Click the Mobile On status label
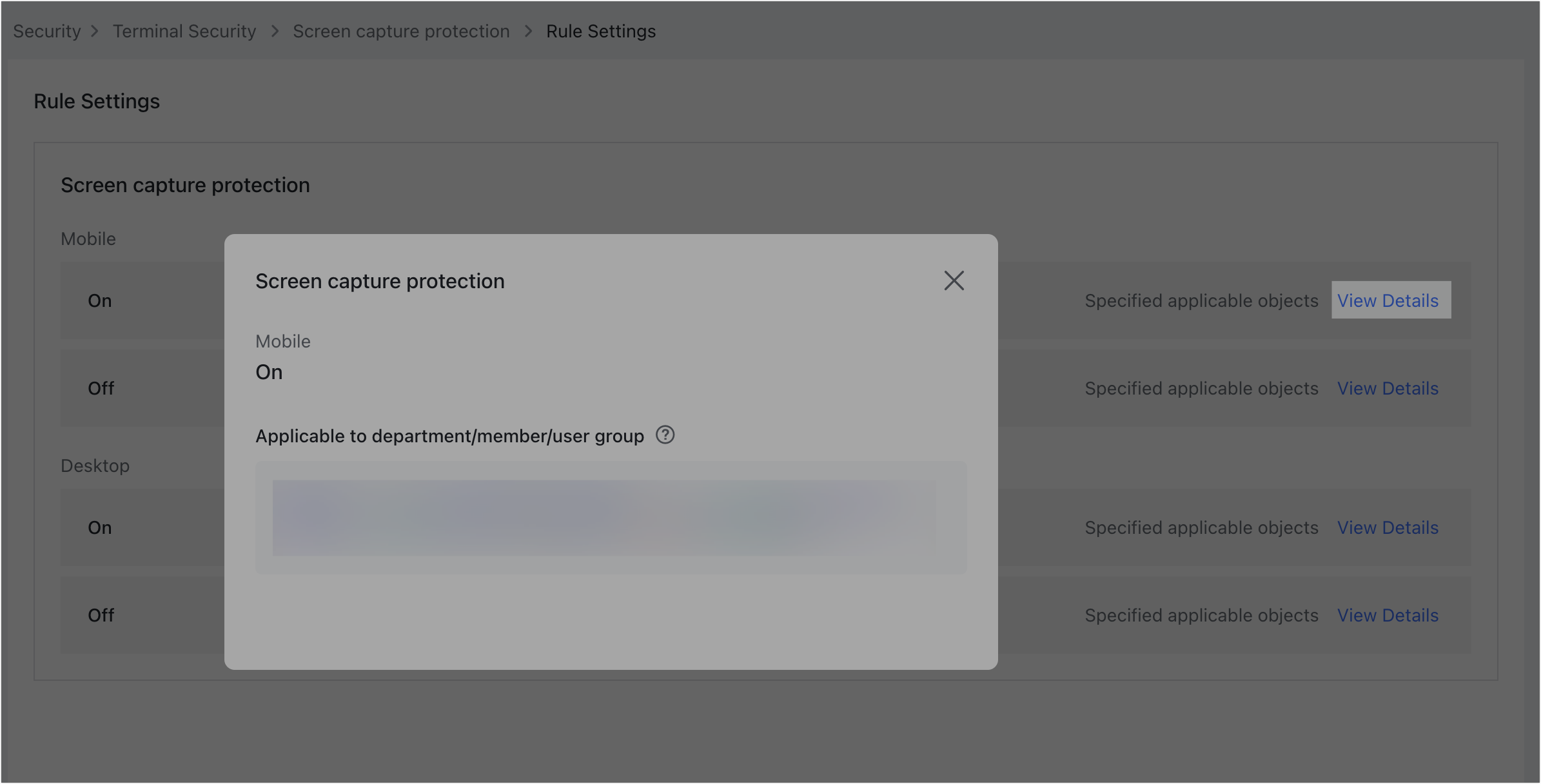Image resolution: width=1541 pixels, height=784 pixels. coord(100,300)
